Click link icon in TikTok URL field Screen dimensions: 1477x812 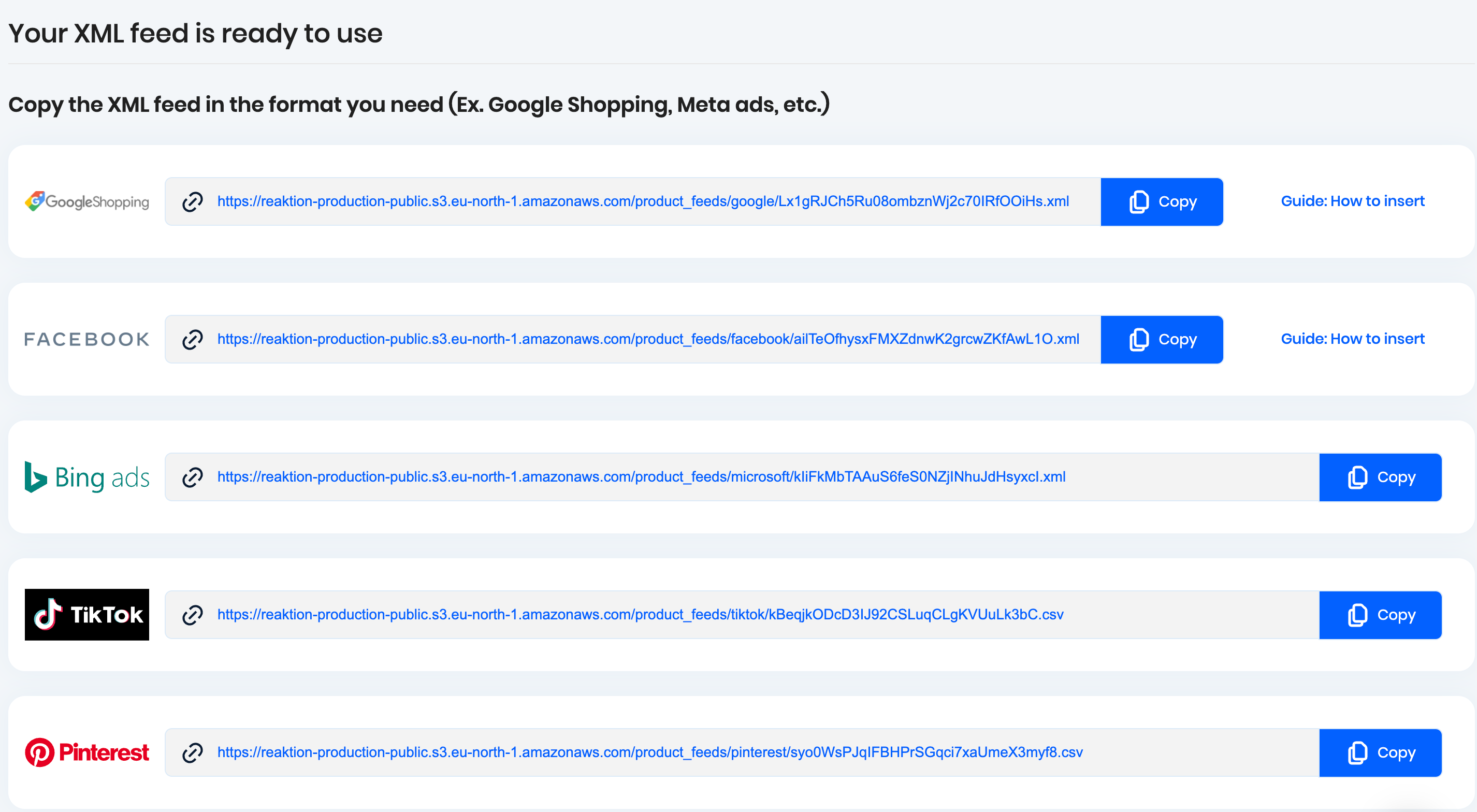point(193,615)
